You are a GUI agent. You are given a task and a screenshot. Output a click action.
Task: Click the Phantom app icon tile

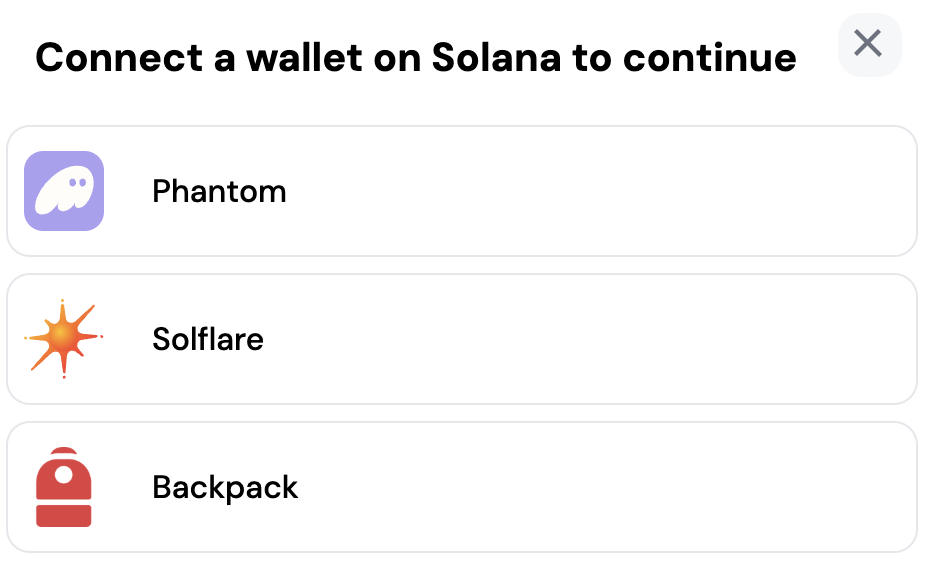[x=64, y=191]
